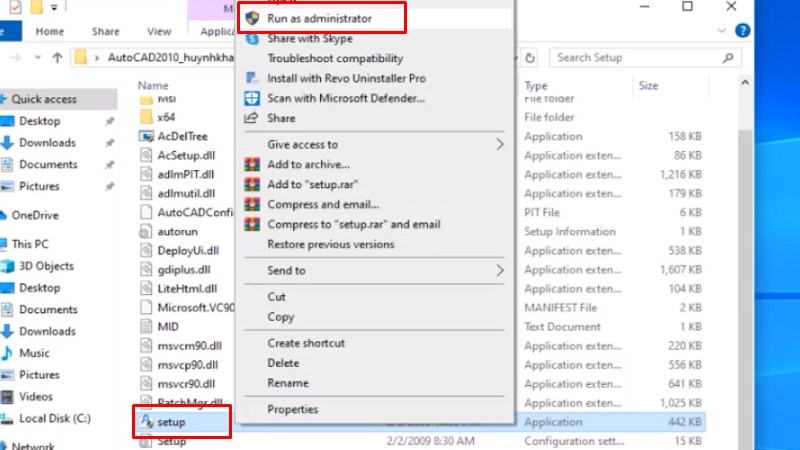Image resolution: width=800 pixels, height=450 pixels.
Task: Choose Properties in the context menu
Action: click(x=292, y=409)
